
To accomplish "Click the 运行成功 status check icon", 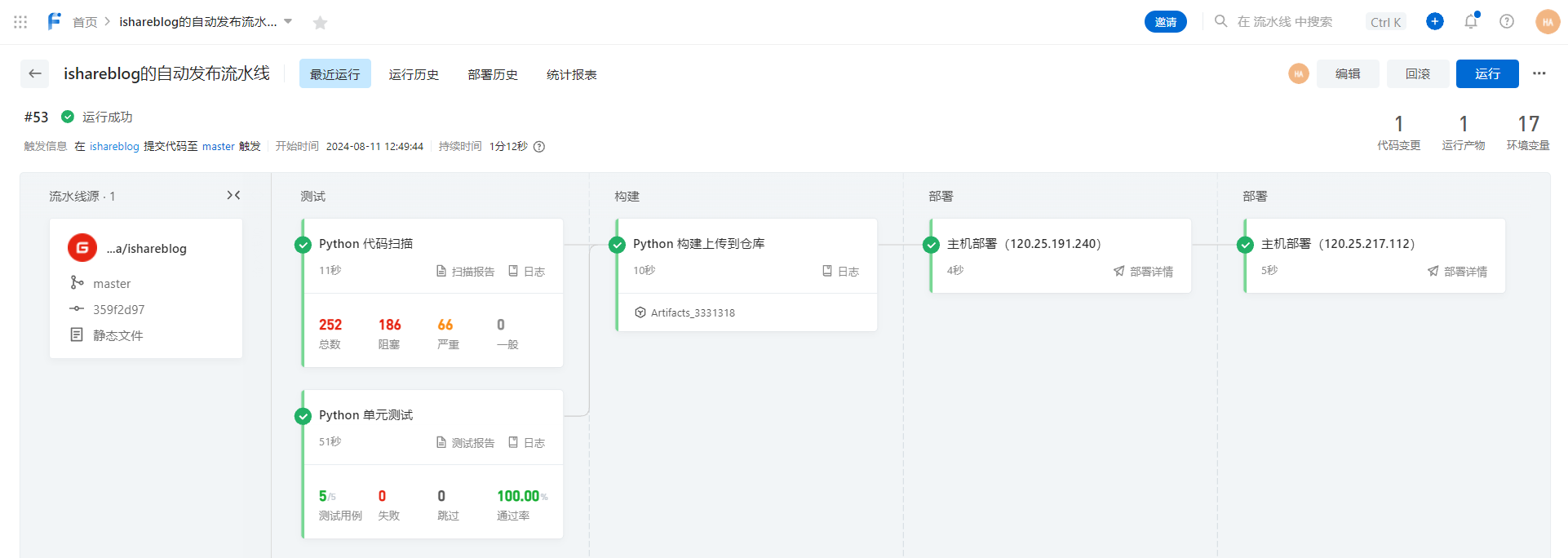I will [x=68, y=117].
